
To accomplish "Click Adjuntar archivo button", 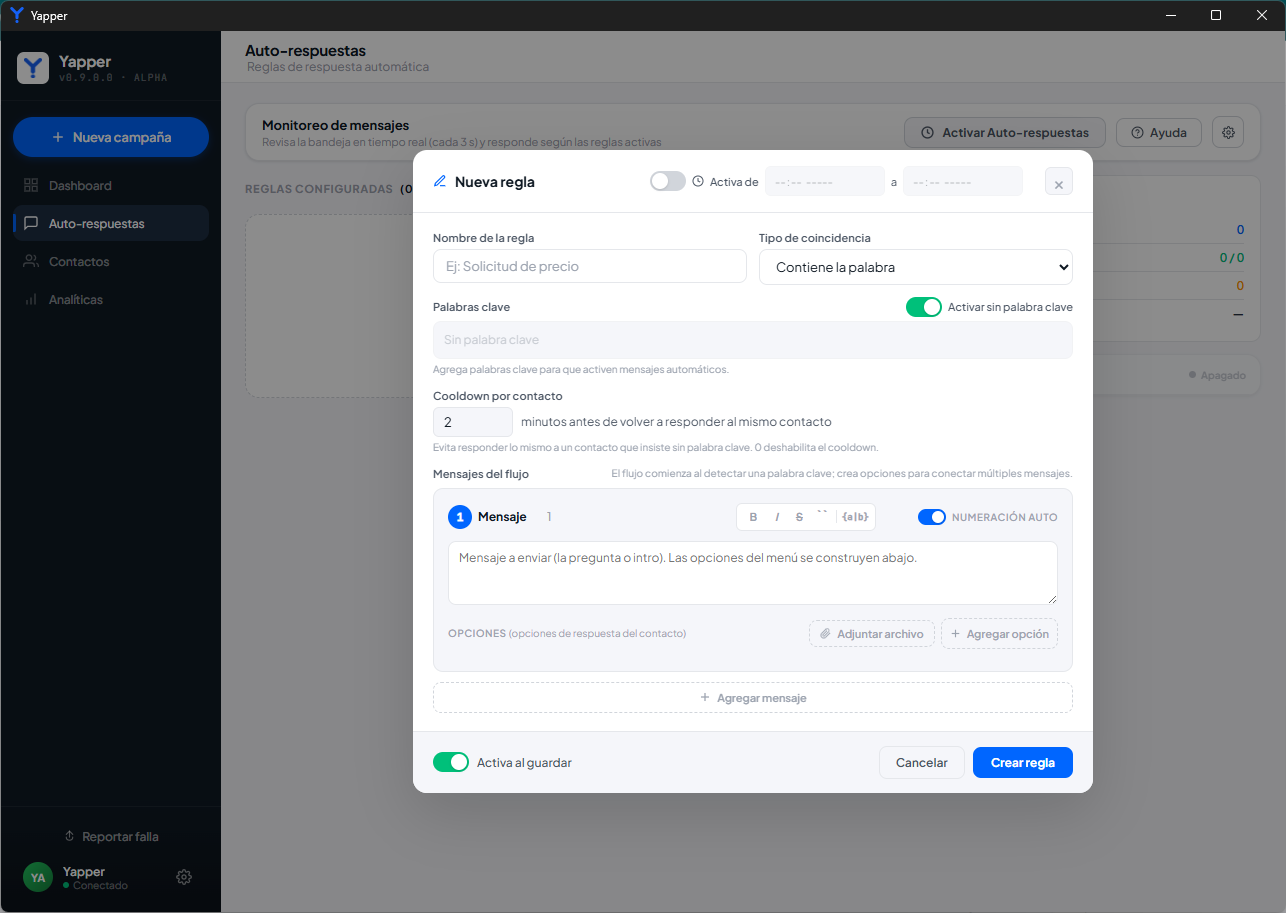I will pyautogui.click(x=872, y=634).
